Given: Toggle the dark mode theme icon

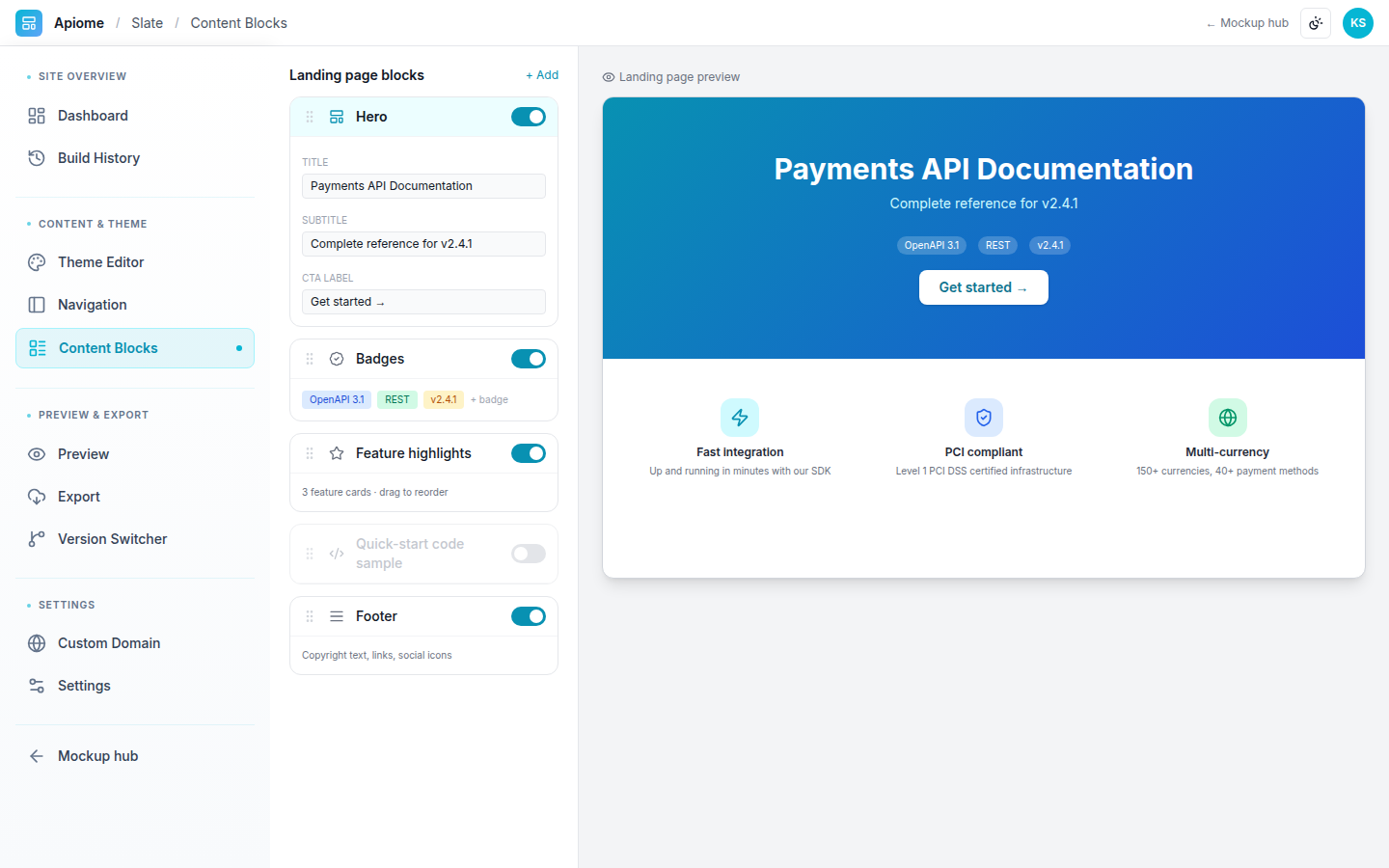Looking at the screenshot, I should coord(1316,23).
